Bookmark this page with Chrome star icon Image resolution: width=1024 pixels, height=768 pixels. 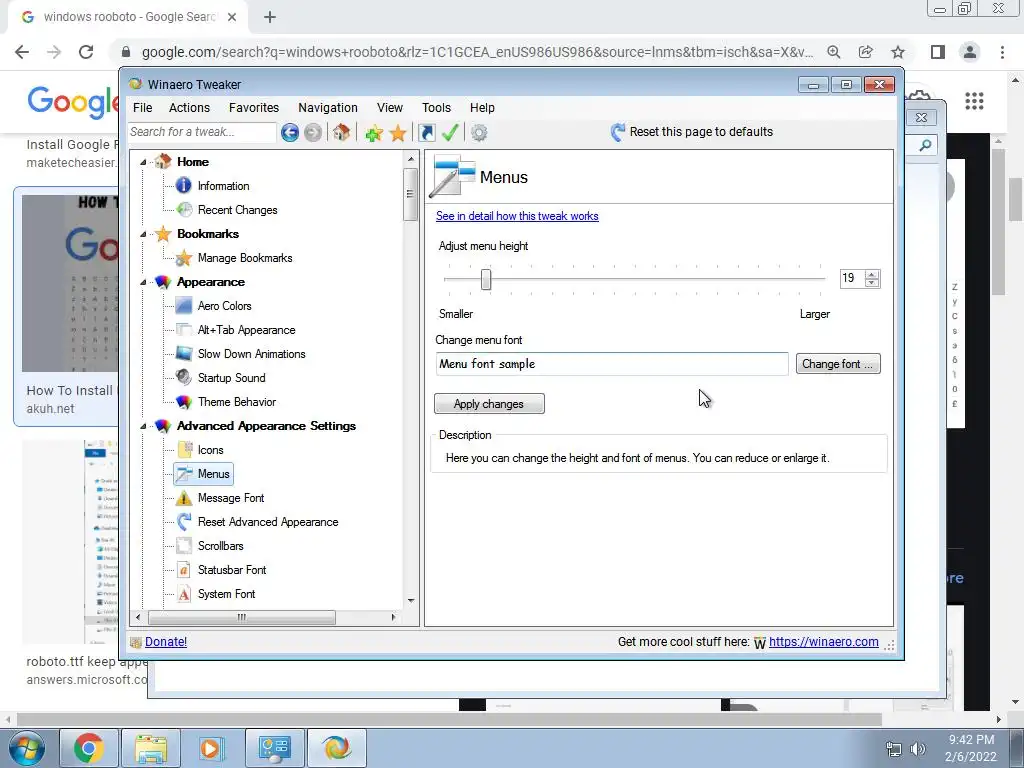[x=898, y=52]
